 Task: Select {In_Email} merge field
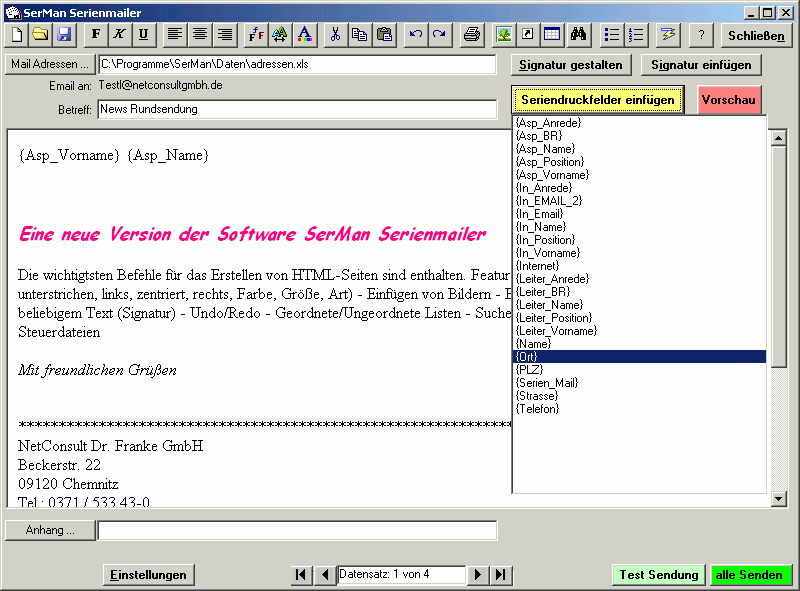click(639, 214)
